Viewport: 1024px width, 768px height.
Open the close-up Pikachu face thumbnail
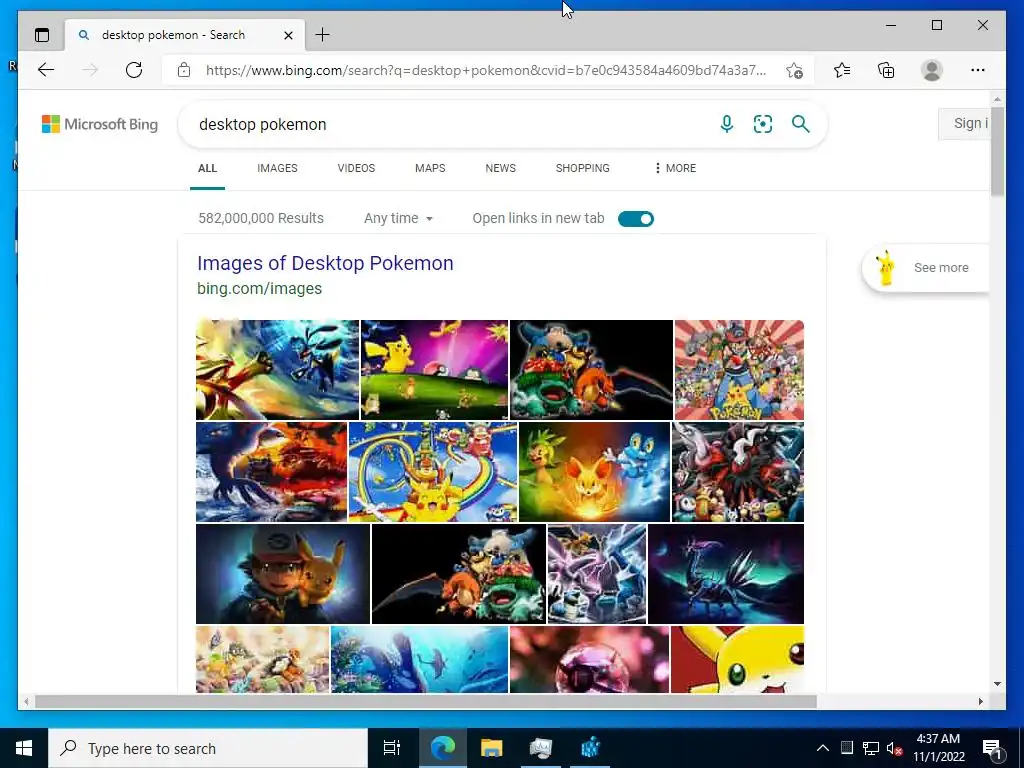737,659
